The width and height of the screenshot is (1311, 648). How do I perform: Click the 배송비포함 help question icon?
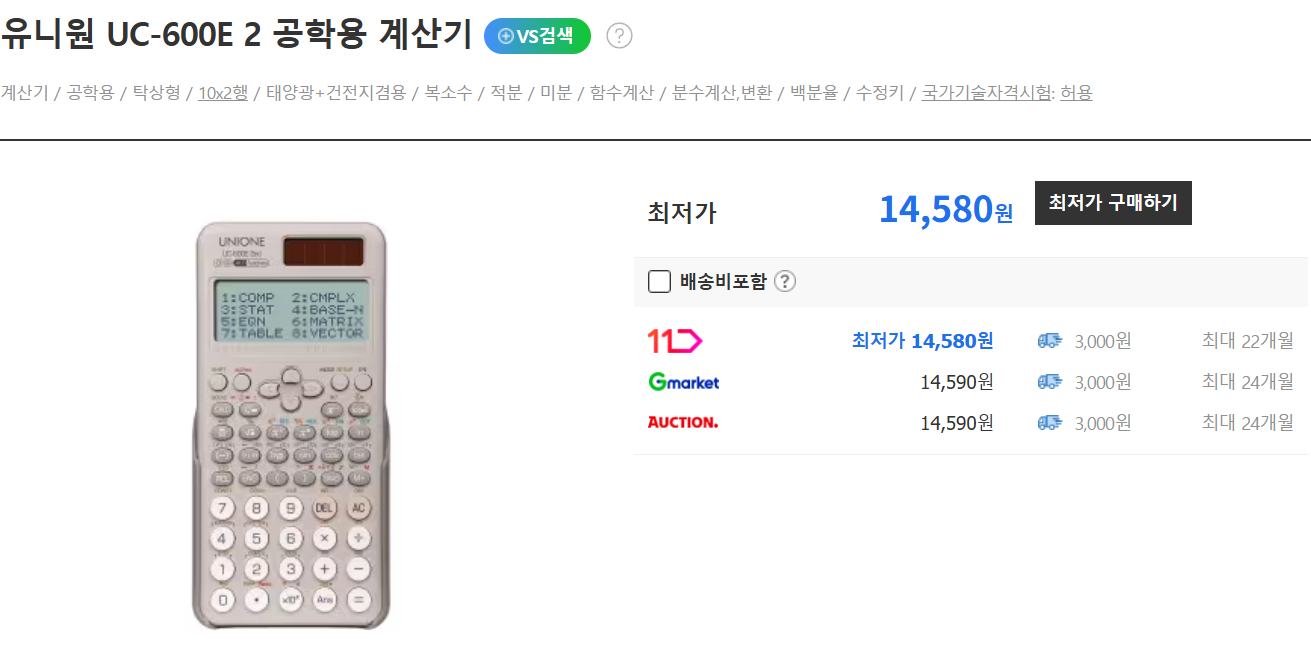(785, 281)
